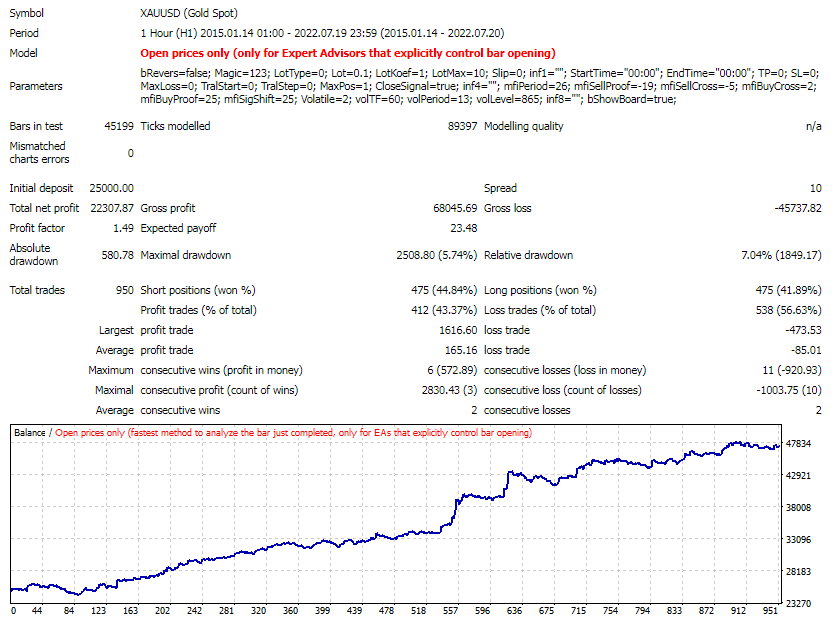Image resolution: width=836 pixels, height=623 pixels.
Task: Click the 'Short positions (won %)' label
Action: [198, 290]
